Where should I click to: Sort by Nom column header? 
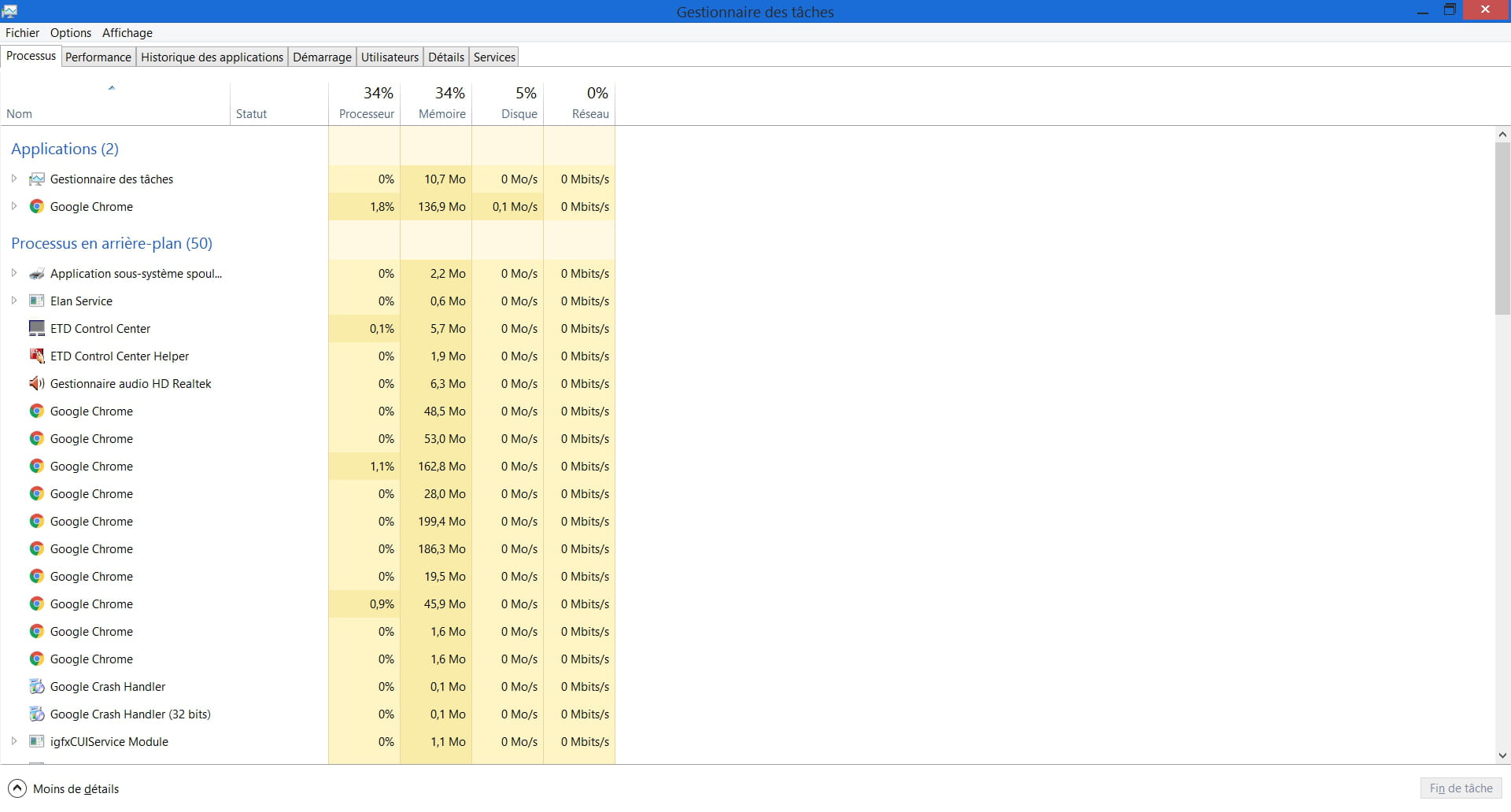click(x=115, y=103)
